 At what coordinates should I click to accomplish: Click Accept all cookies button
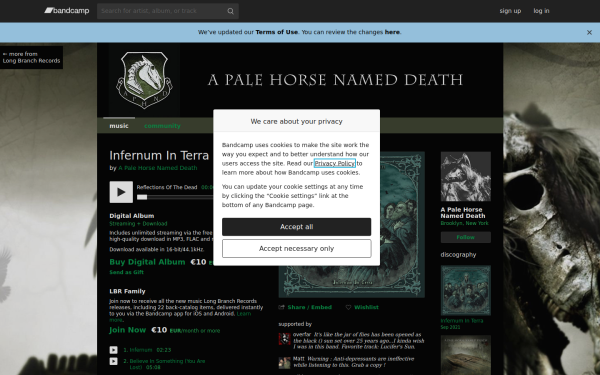[297, 227]
